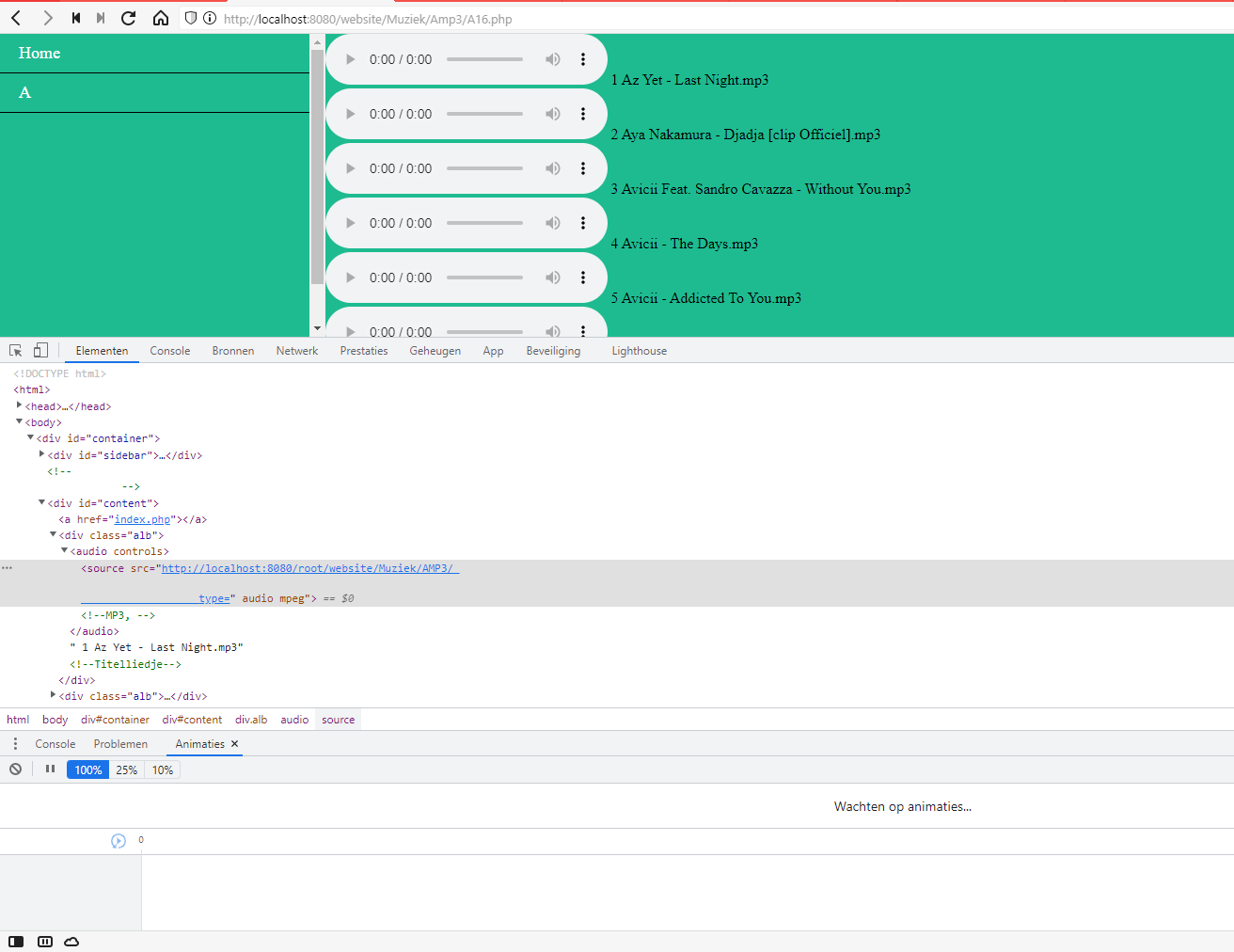The image size is (1234, 952).
Task: Click the localhost URL address field
Action: (x=368, y=19)
